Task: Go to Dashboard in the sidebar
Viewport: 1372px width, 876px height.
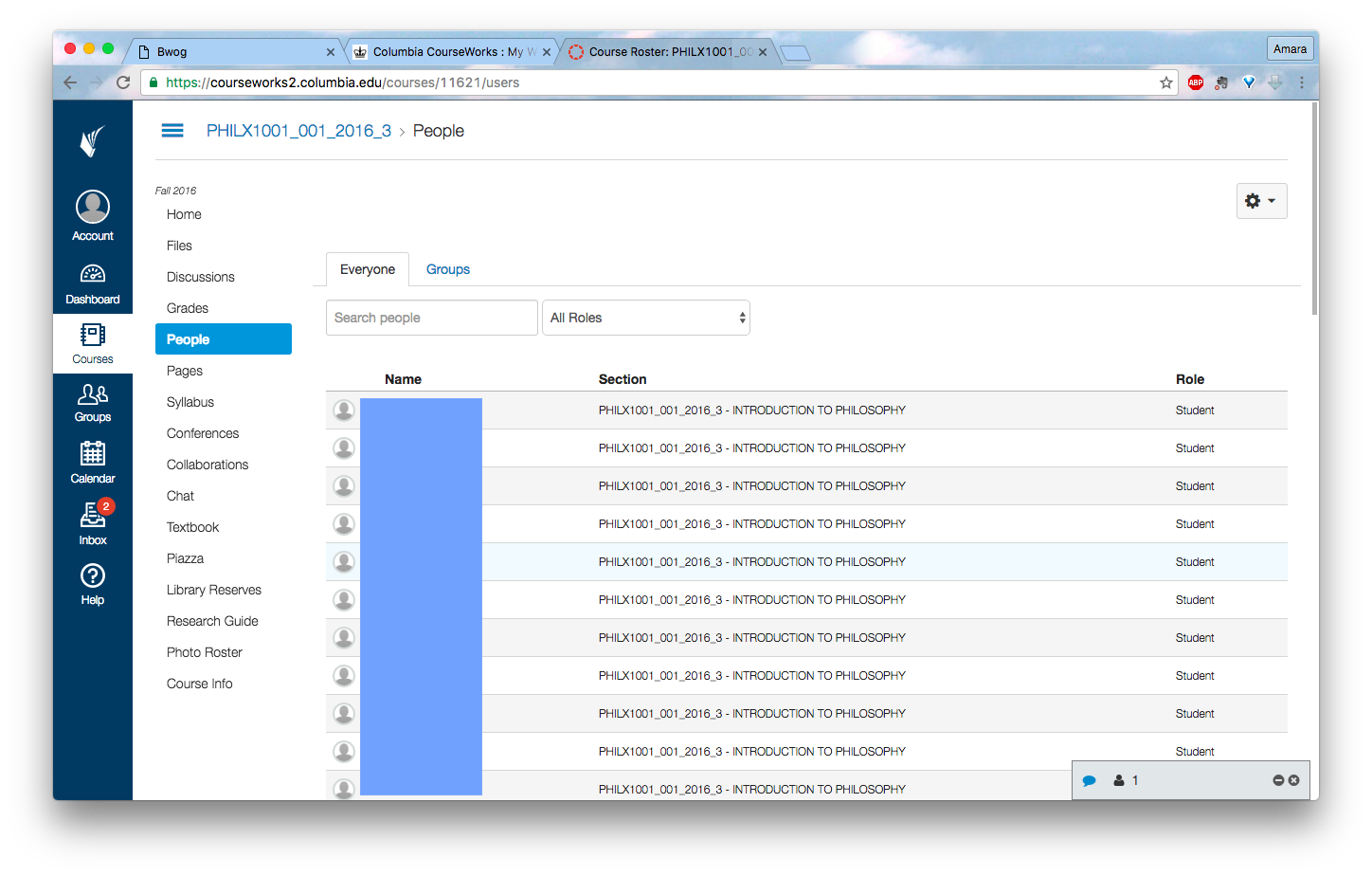Action: click(x=93, y=284)
